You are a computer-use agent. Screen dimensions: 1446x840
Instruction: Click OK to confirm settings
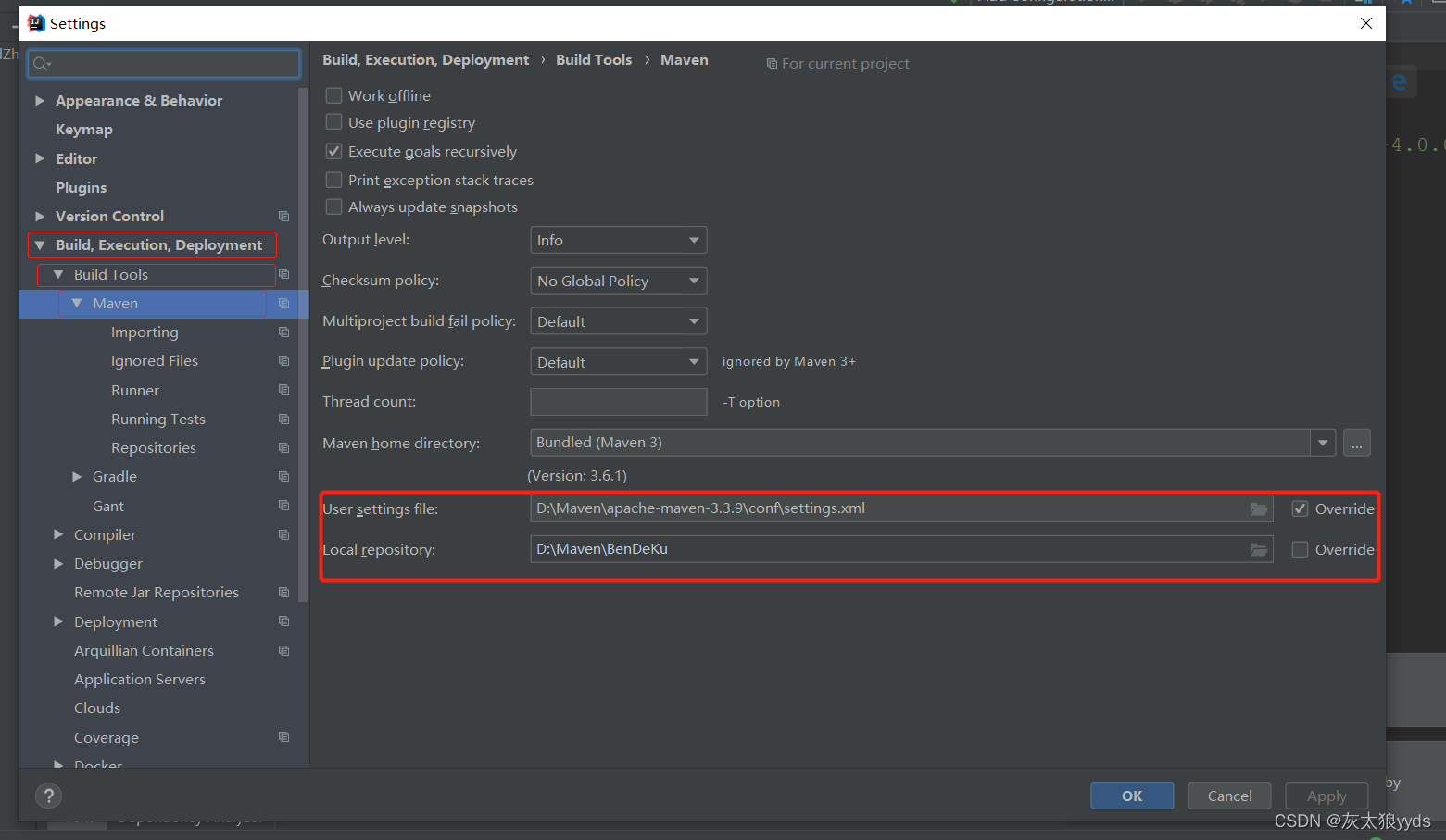coord(1132,796)
